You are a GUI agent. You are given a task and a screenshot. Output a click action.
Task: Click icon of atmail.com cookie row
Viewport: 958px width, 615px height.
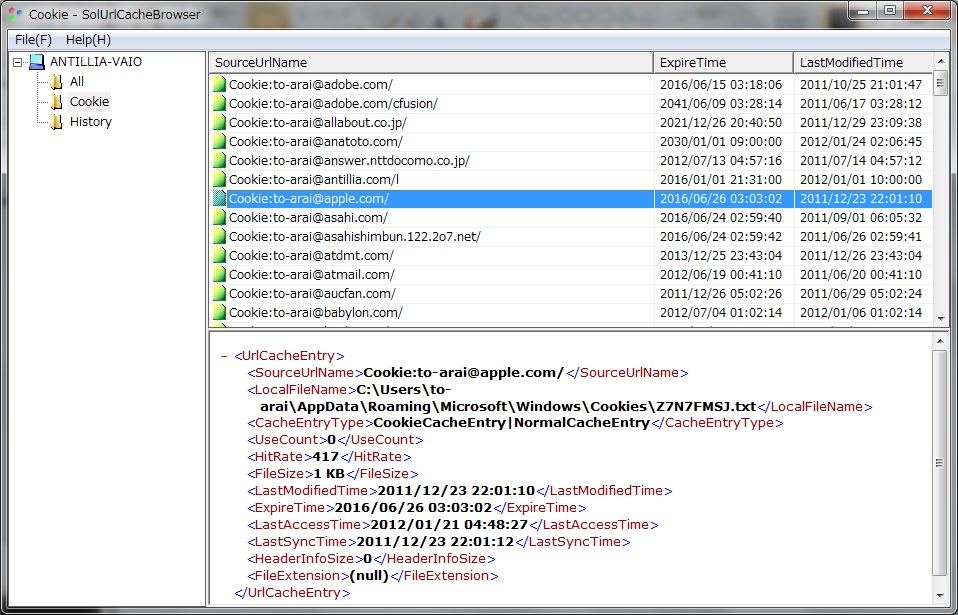pos(219,275)
